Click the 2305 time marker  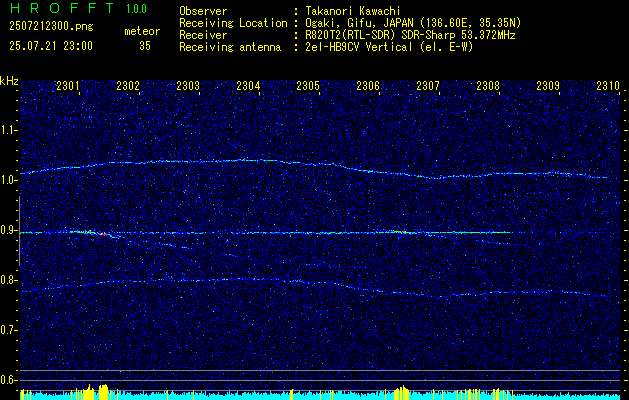[308, 85]
